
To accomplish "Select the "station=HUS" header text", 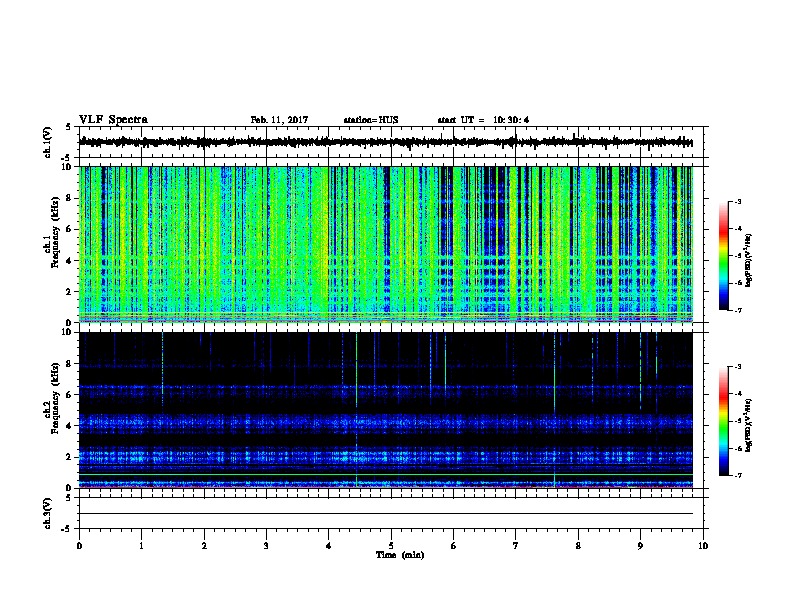I will [371, 120].
